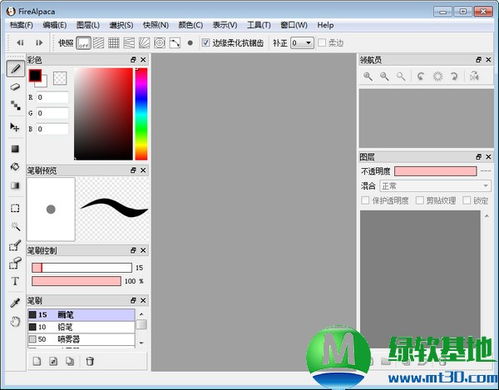Adjust the layer opacity slider
499x390 pixels.
pos(435,171)
